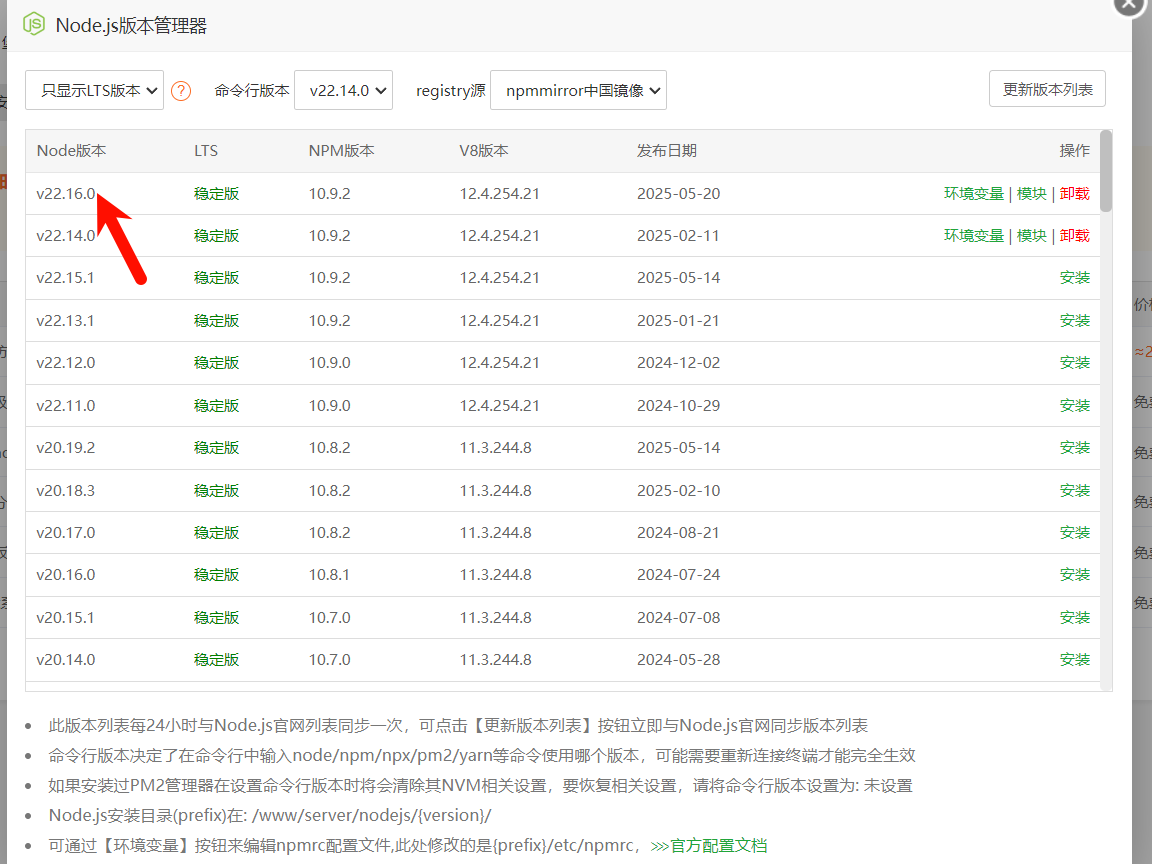Select the v20.17.0 version cell
The image size is (1152, 864).
click(x=65, y=532)
